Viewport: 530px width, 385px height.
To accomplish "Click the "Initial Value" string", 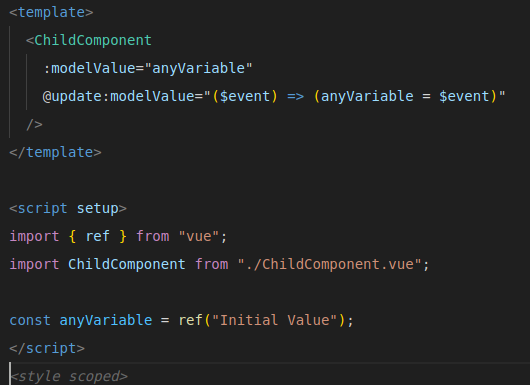I will point(274,320).
